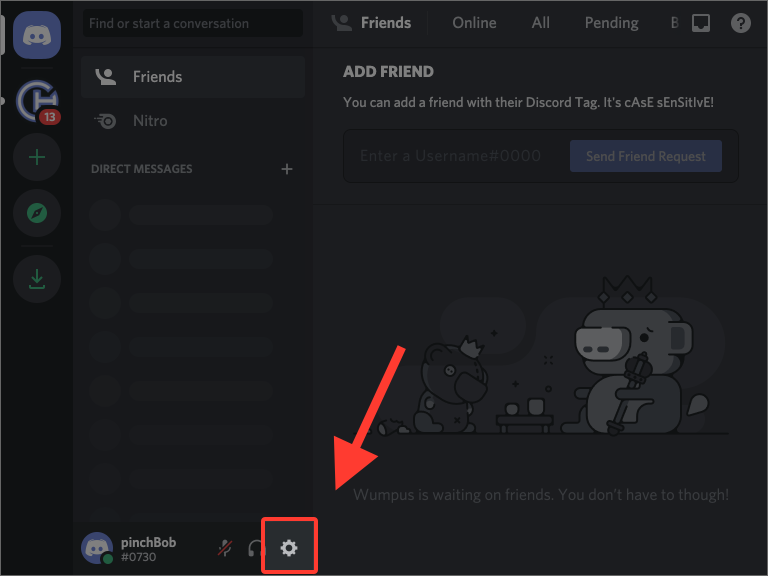Click the Send Friend Request button

(646, 156)
